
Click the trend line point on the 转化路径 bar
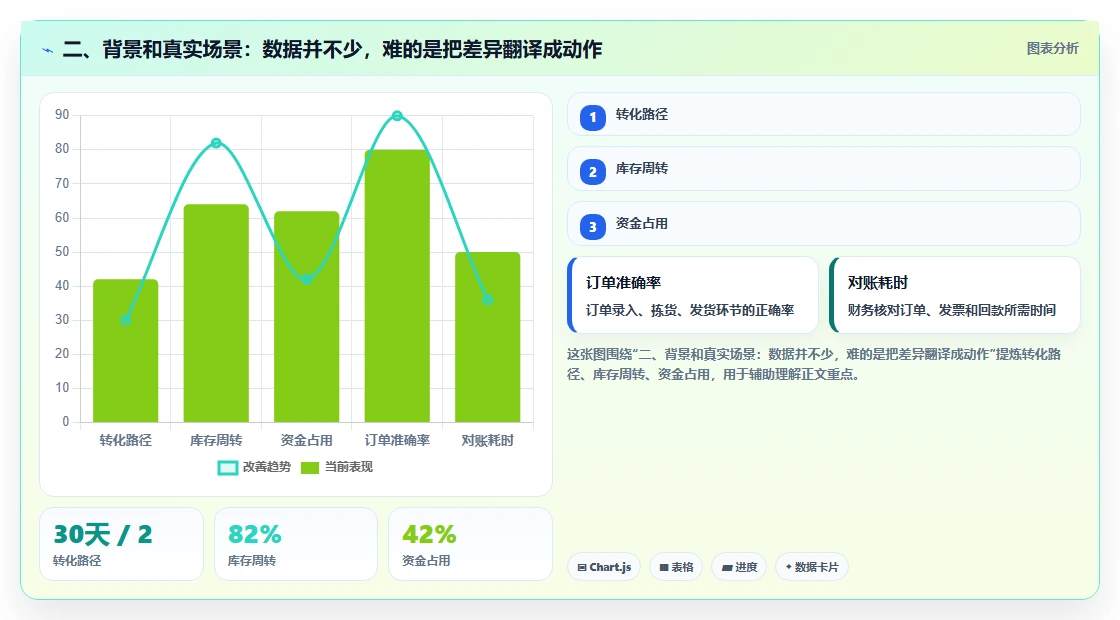pos(126,320)
